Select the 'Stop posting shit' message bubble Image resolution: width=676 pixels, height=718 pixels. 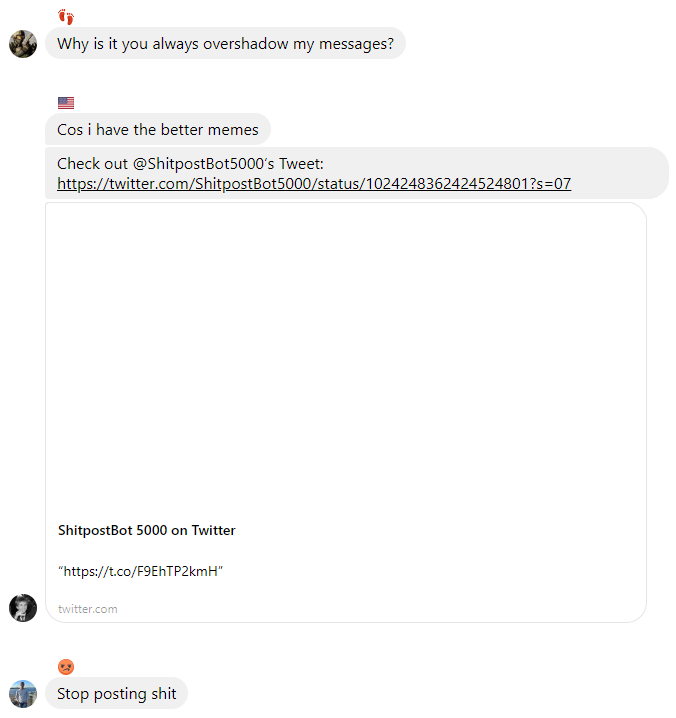click(x=117, y=694)
